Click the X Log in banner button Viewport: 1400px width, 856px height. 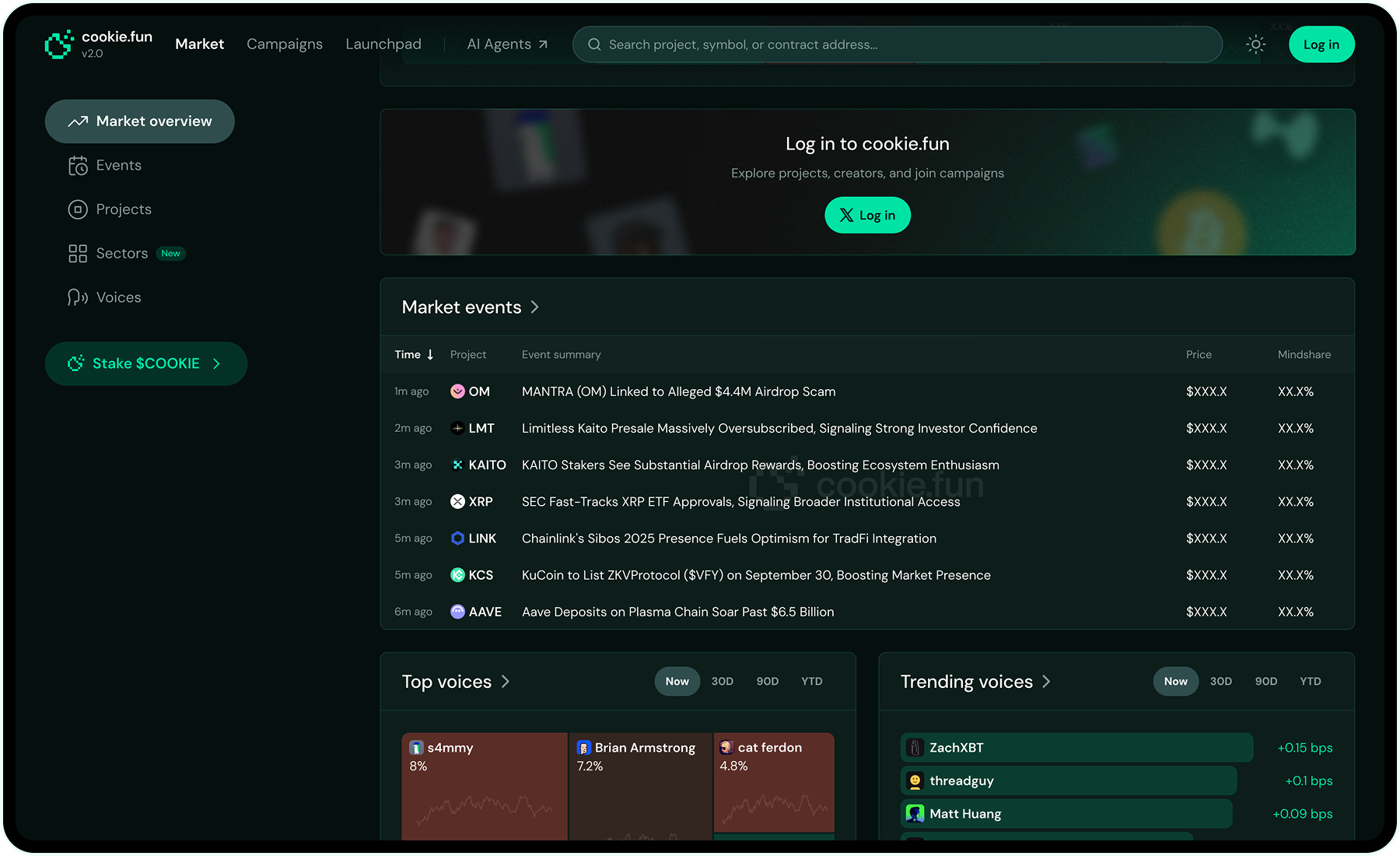point(867,216)
